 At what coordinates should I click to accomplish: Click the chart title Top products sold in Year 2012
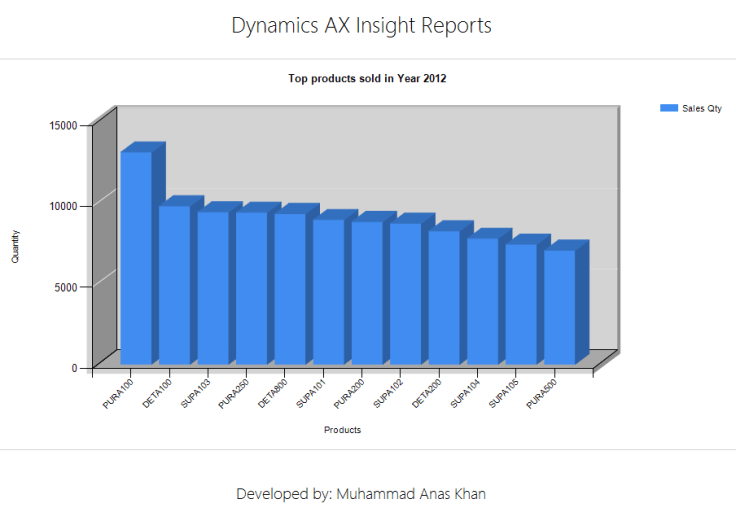coord(367,78)
